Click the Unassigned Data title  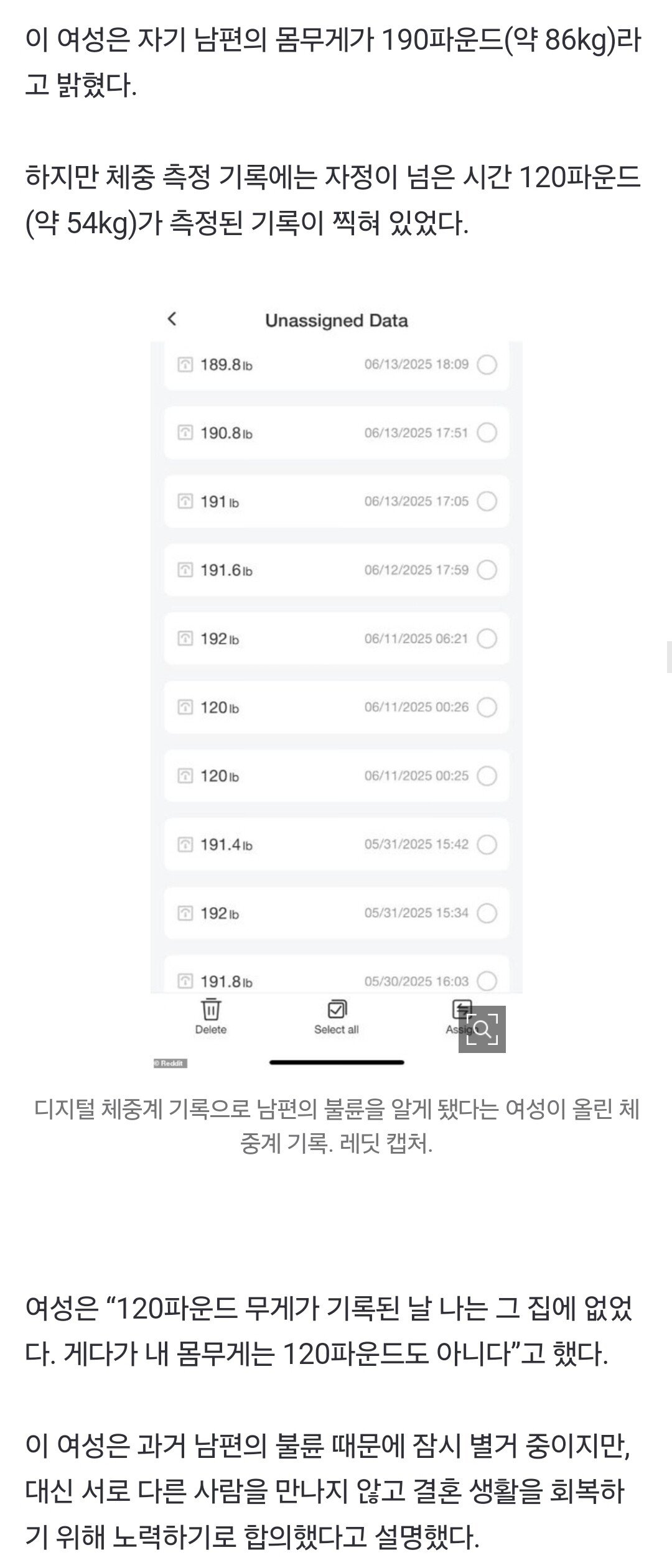(337, 320)
